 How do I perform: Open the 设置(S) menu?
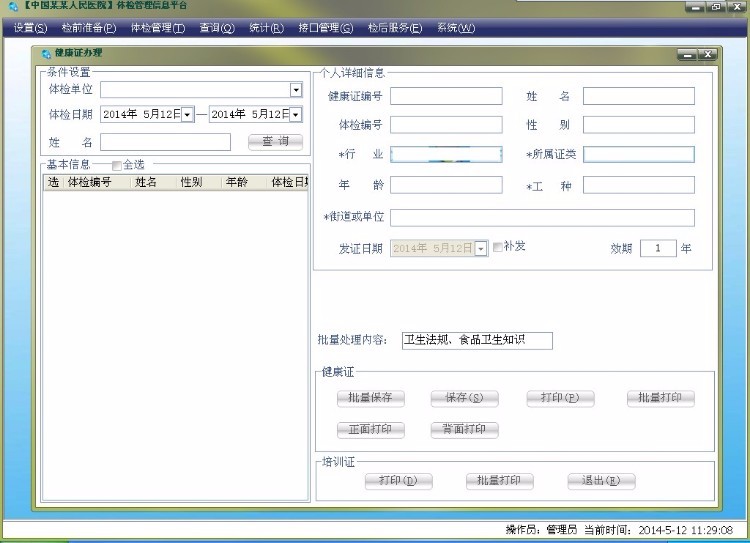point(30,28)
